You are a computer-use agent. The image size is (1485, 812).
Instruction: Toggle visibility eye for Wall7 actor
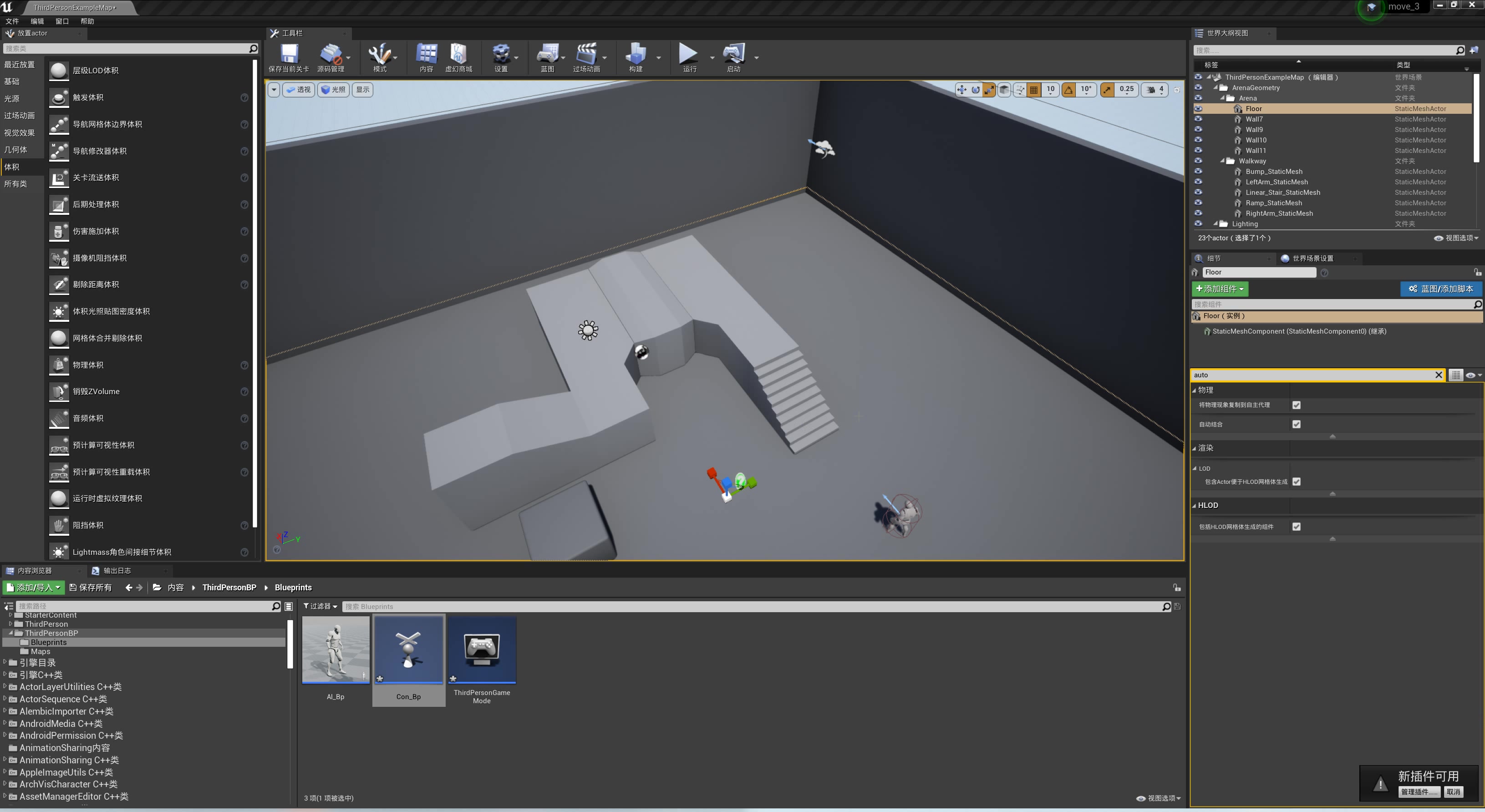[x=1198, y=119]
